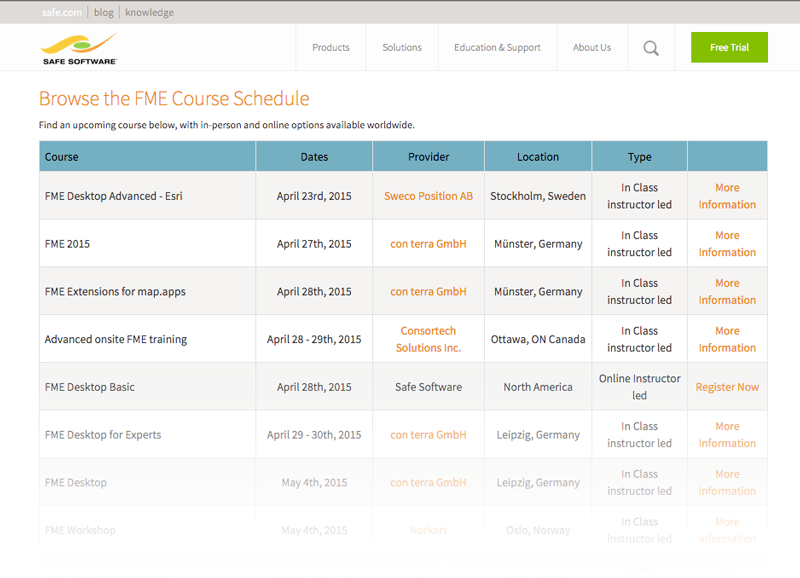Click the 'Oslo, Norway' location cell
Screen dimensions: 800x578
(x=538, y=530)
